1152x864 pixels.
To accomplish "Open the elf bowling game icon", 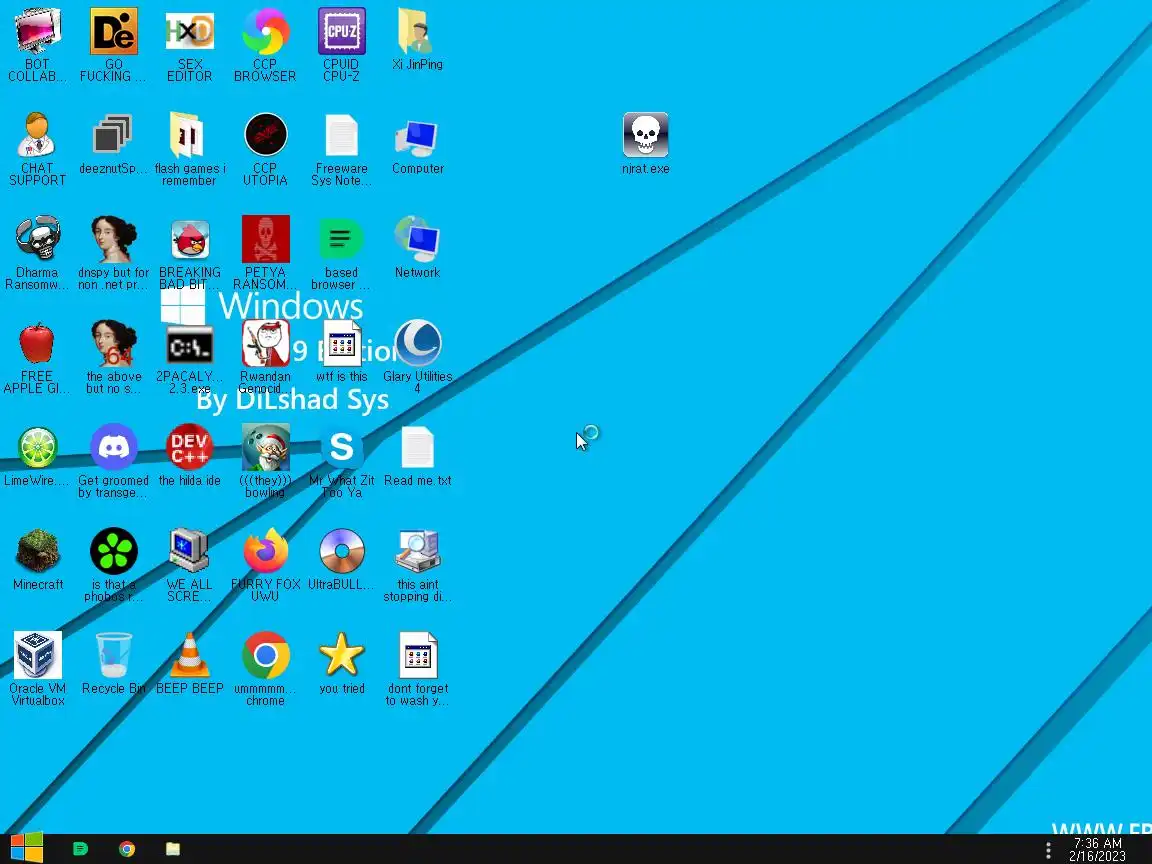I will [265, 461].
